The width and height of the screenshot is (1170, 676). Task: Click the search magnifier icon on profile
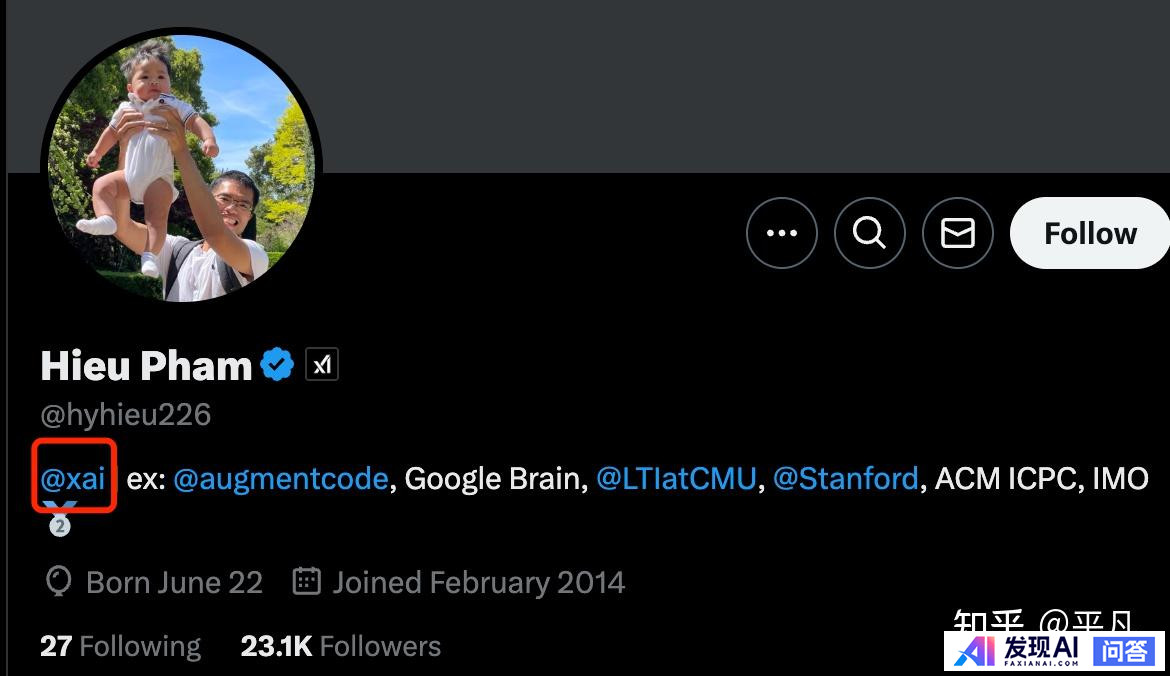[x=869, y=233]
